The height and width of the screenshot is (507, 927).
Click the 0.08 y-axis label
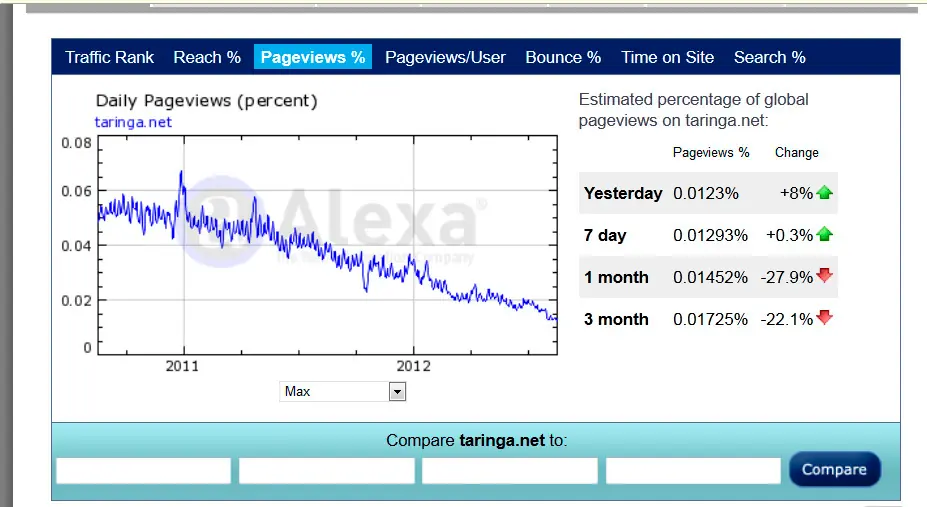point(76,143)
